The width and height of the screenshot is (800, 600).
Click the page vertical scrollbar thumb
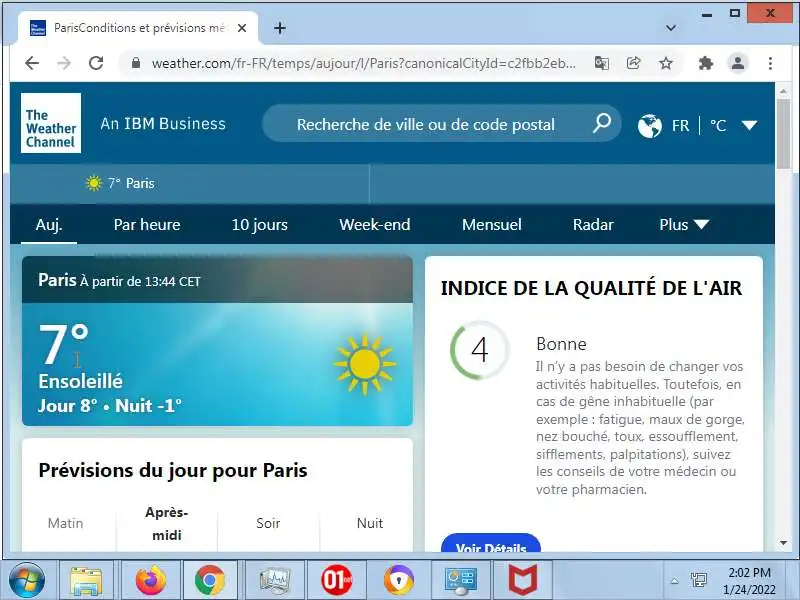783,134
